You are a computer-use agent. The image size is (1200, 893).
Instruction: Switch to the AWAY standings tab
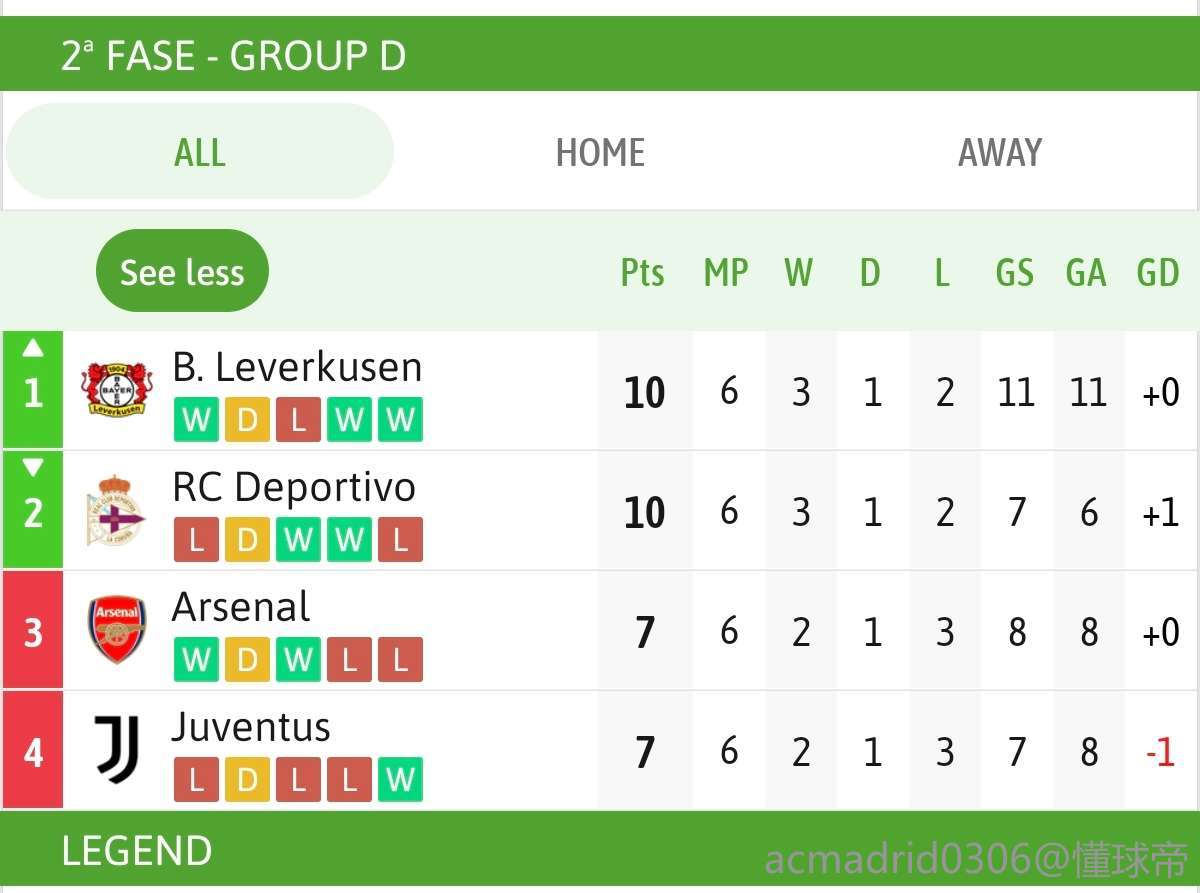[x=1000, y=152]
